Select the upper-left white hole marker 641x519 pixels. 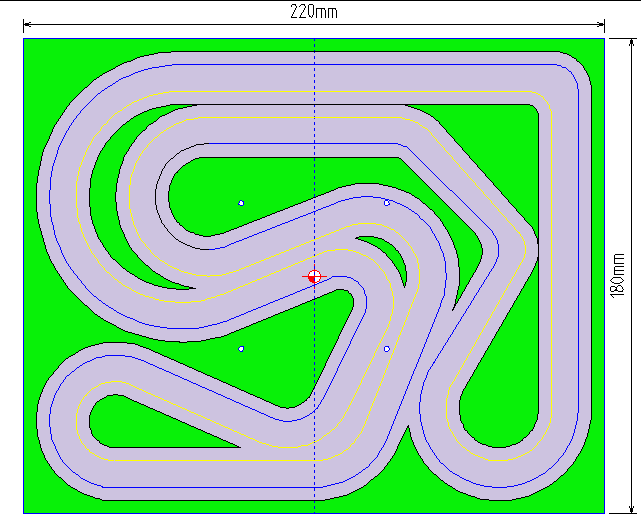pos(241,203)
